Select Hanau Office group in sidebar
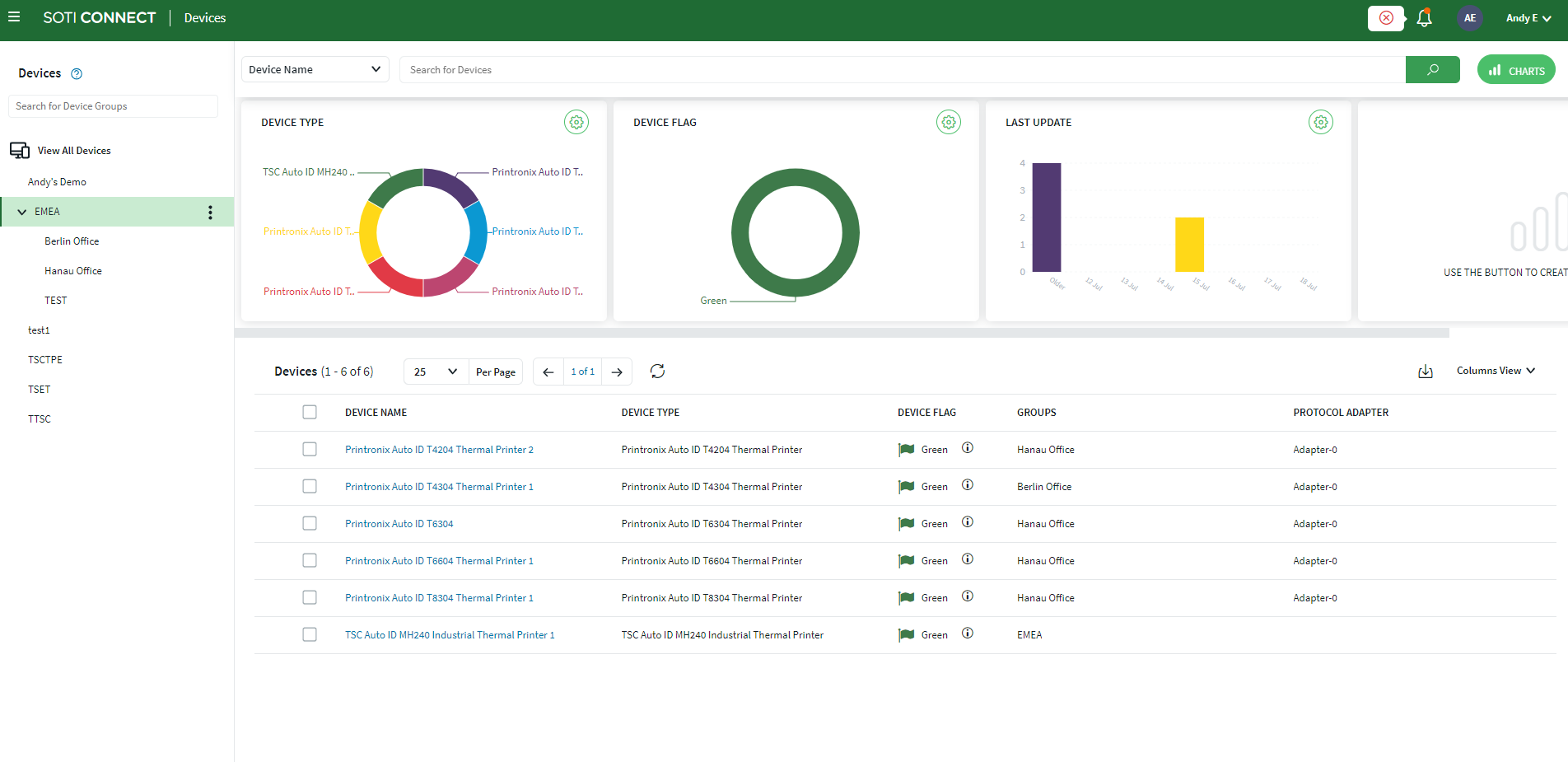The width and height of the screenshot is (1568, 762). click(x=73, y=271)
